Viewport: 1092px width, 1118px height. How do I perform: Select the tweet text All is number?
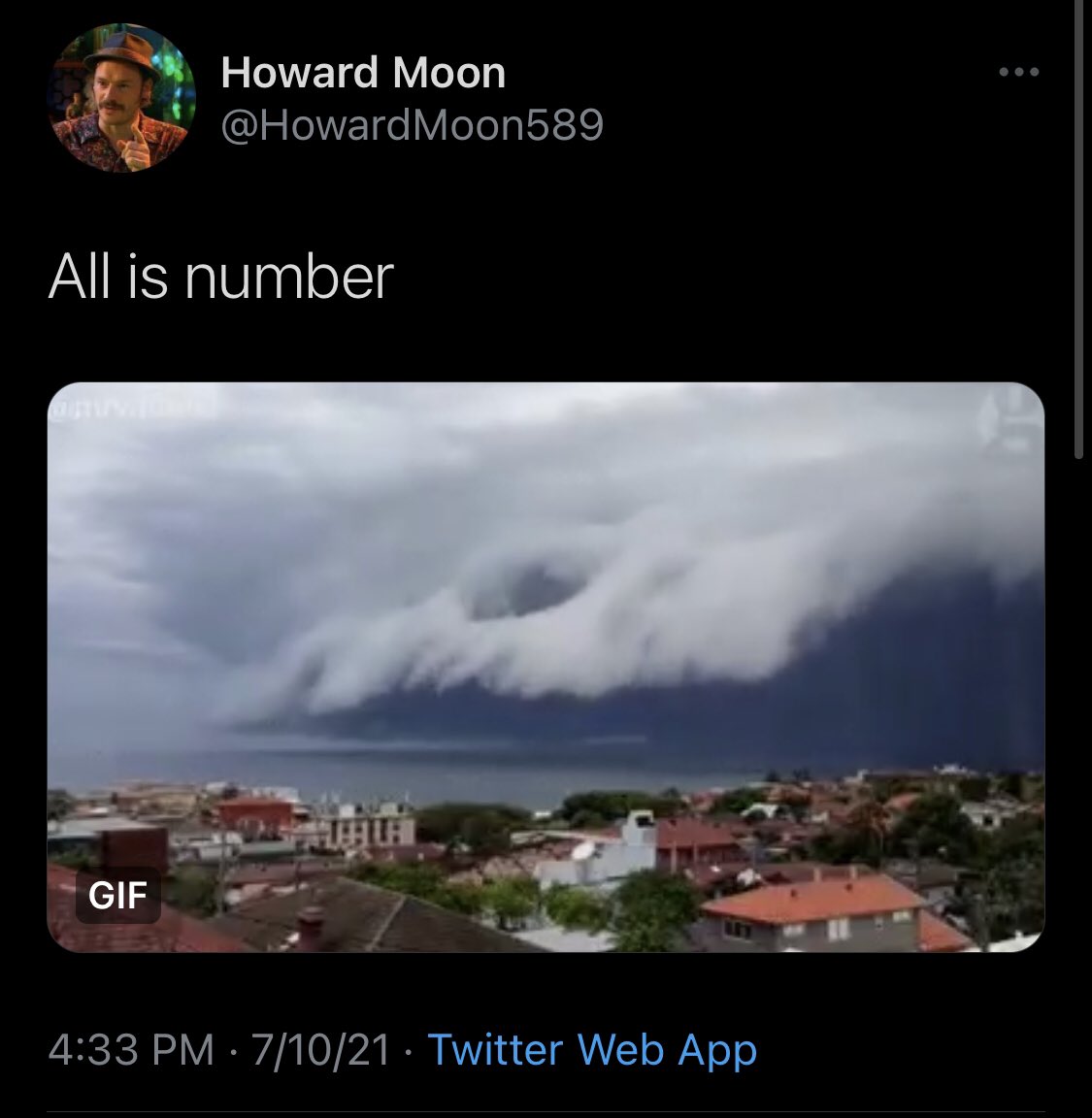click(221, 277)
